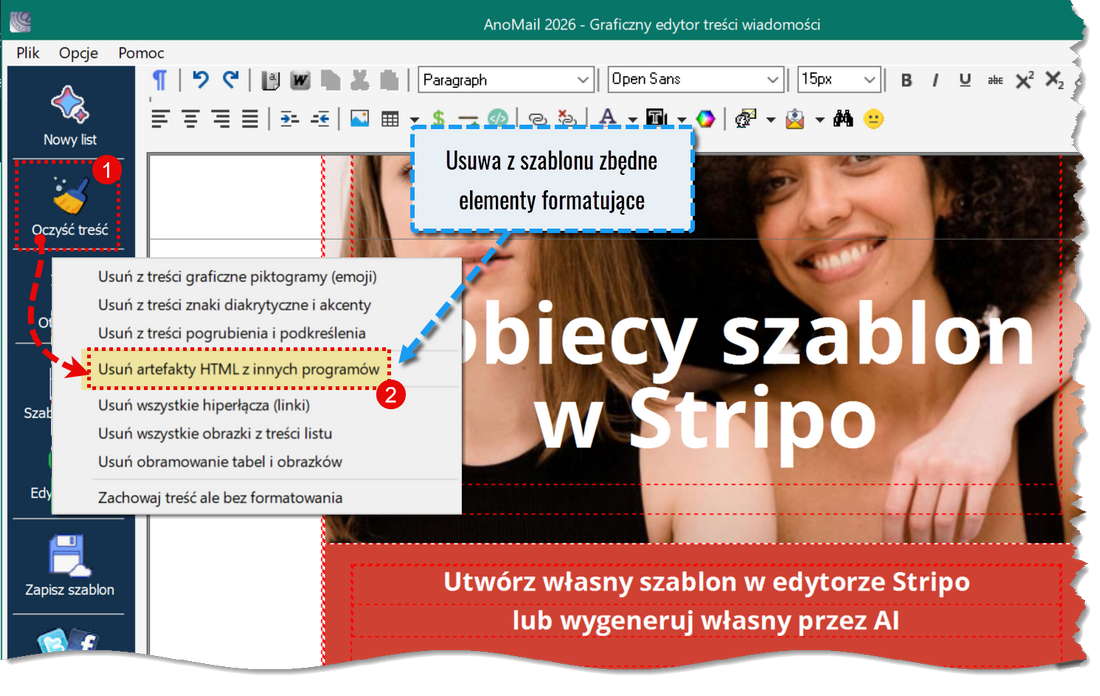
Task: Toggle strikethrough formatting
Action: tap(995, 80)
